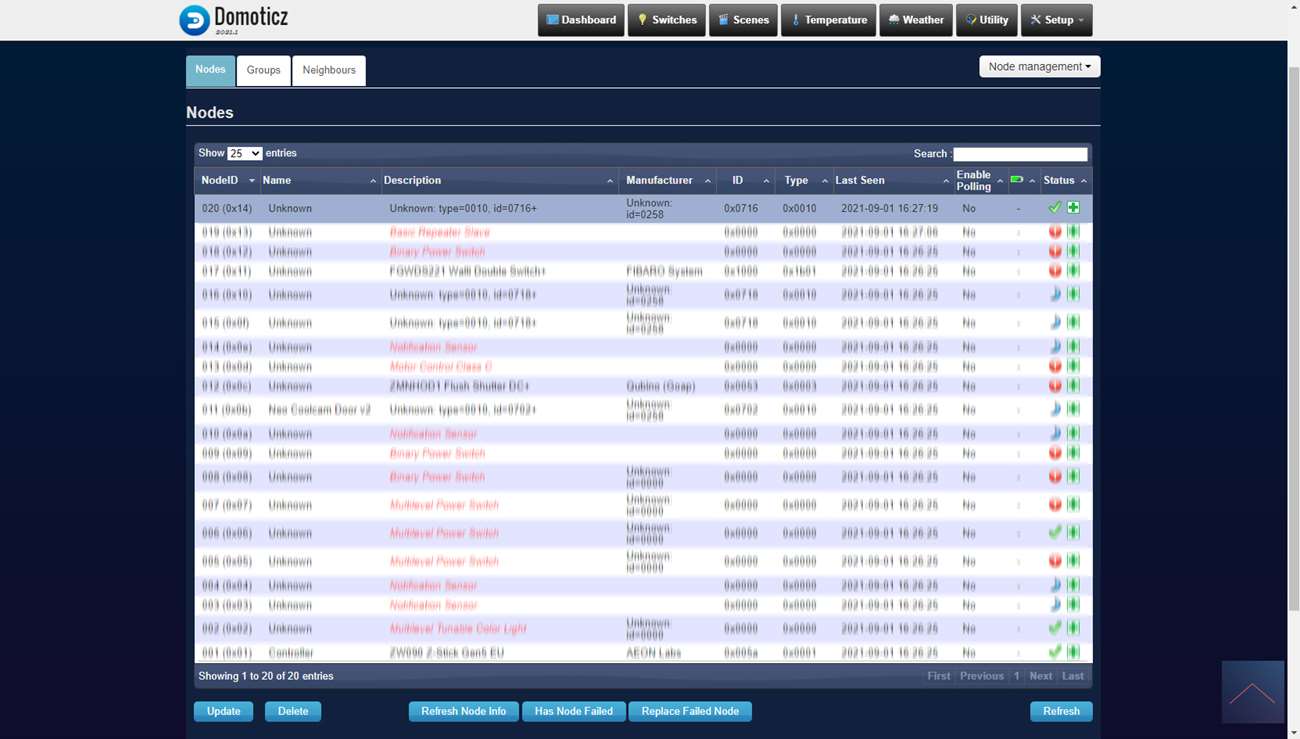Click the battery icon column header
The width and height of the screenshot is (1300, 739).
coord(1017,180)
